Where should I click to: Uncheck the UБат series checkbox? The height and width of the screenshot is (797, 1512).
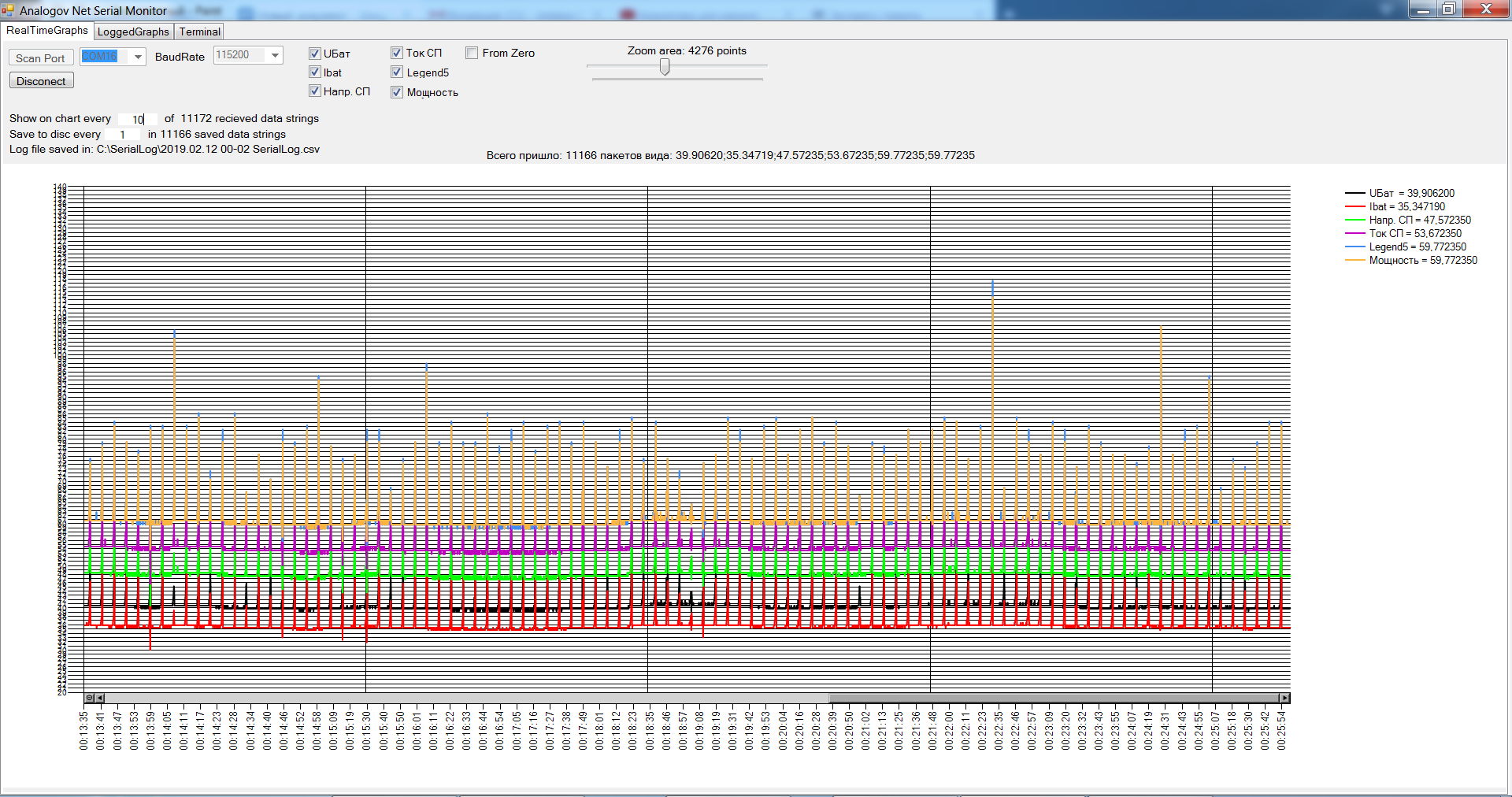click(x=315, y=54)
